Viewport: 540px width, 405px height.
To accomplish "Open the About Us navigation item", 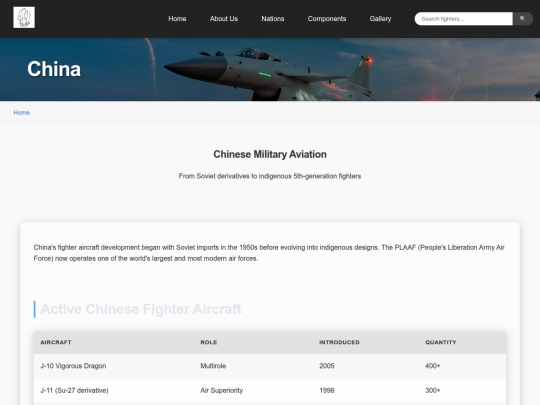I will 224,19.
